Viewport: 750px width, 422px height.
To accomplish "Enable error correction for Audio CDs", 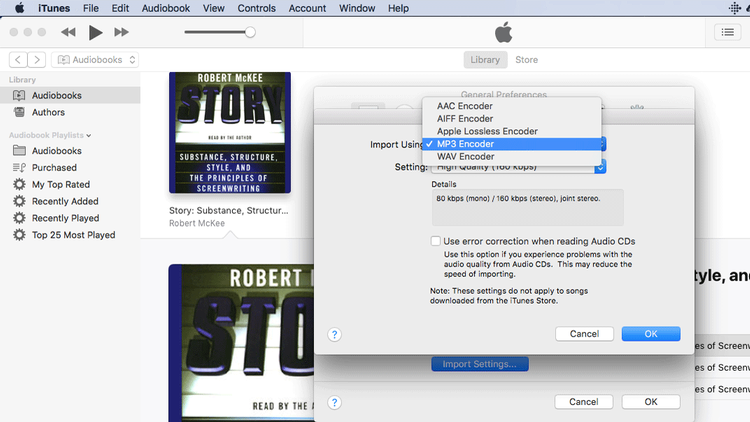I will 435,241.
